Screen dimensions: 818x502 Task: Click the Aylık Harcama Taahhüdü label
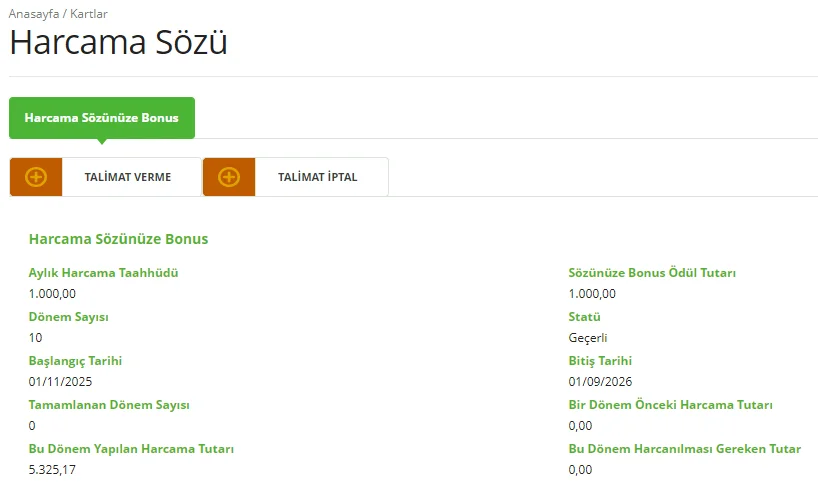coord(104,272)
